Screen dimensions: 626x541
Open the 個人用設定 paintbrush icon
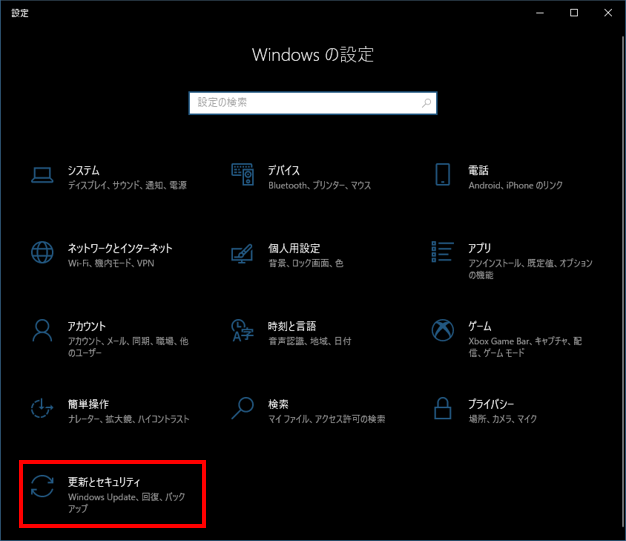click(242, 254)
